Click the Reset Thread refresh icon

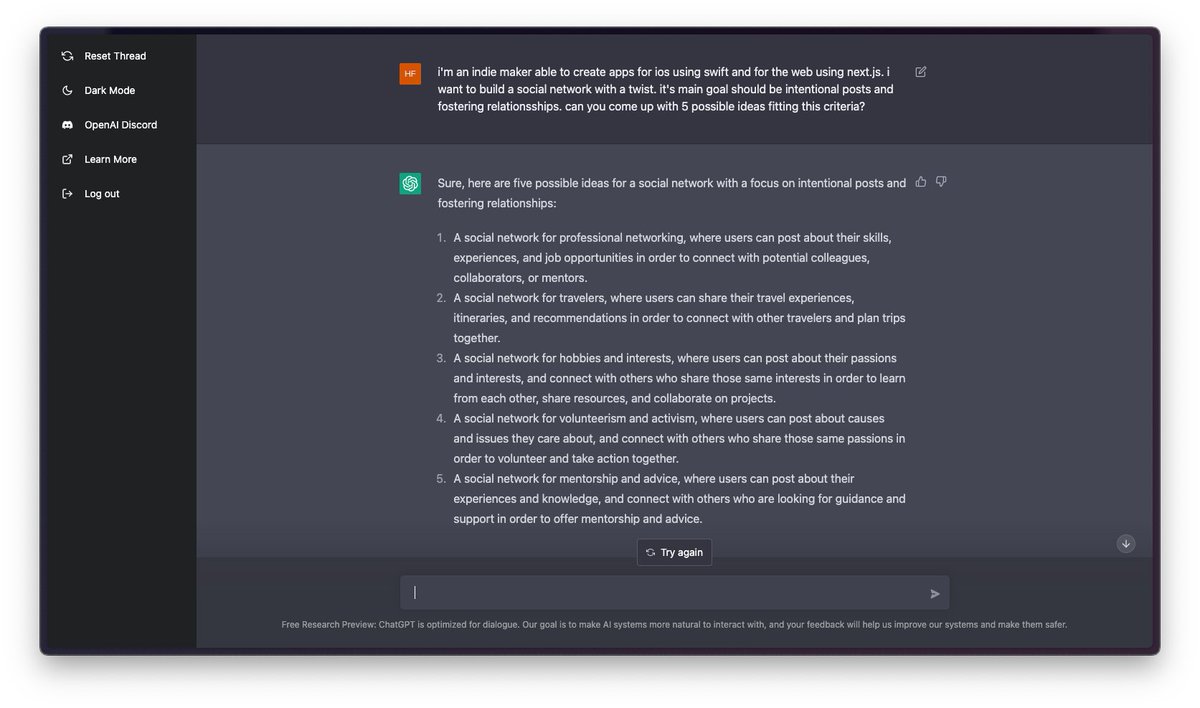point(67,56)
